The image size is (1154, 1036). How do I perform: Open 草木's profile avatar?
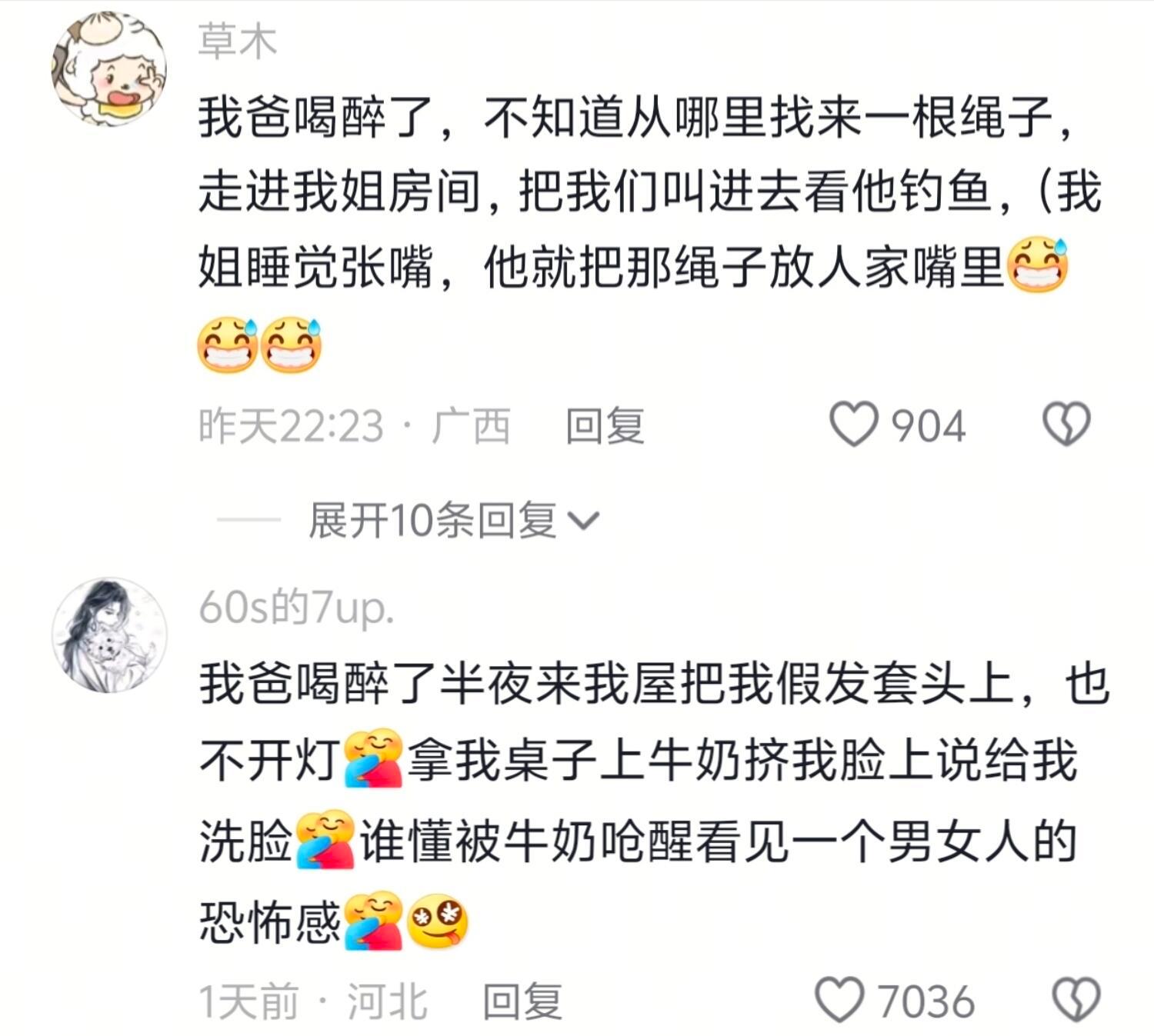(x=109, y=68)
